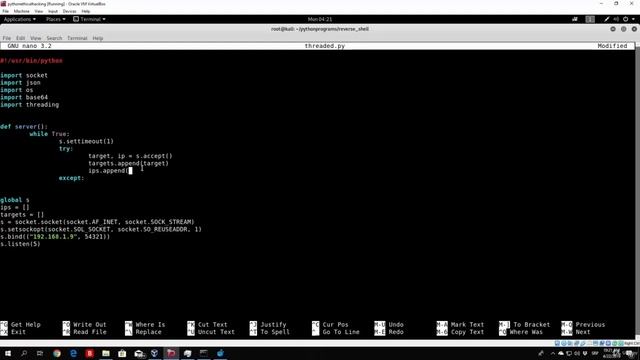
Task: Launch Edge browser from the taskbar
Action: pos(73,353)
